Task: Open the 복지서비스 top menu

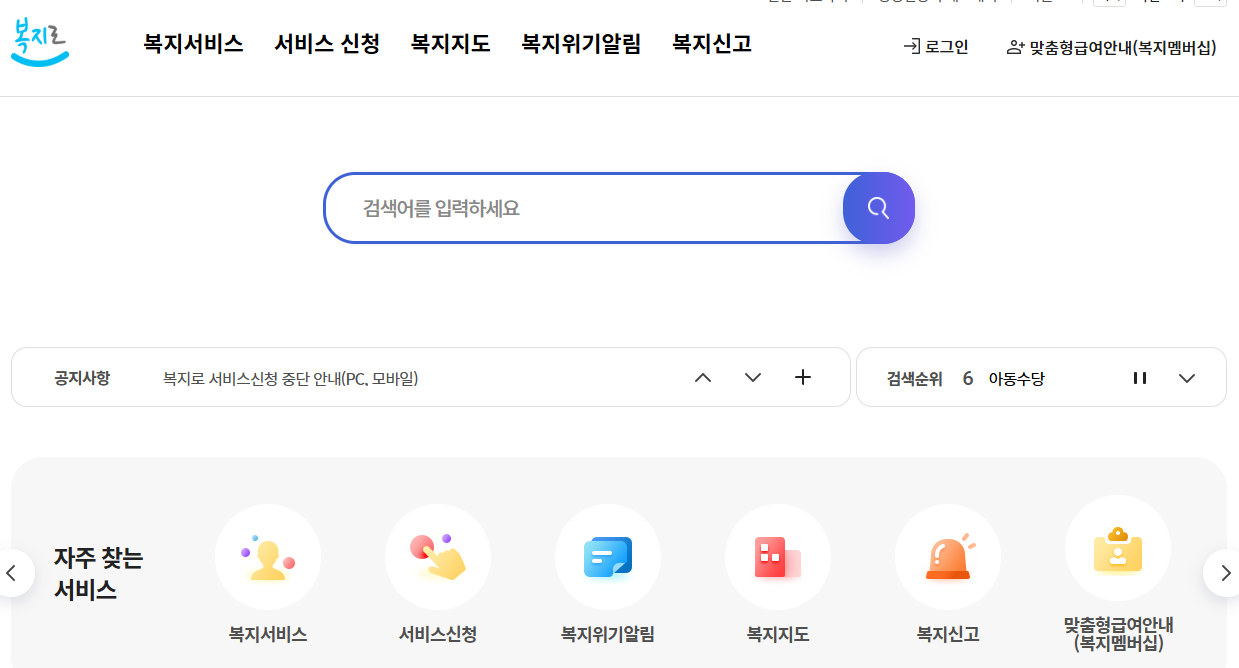Action: point(193,44)
